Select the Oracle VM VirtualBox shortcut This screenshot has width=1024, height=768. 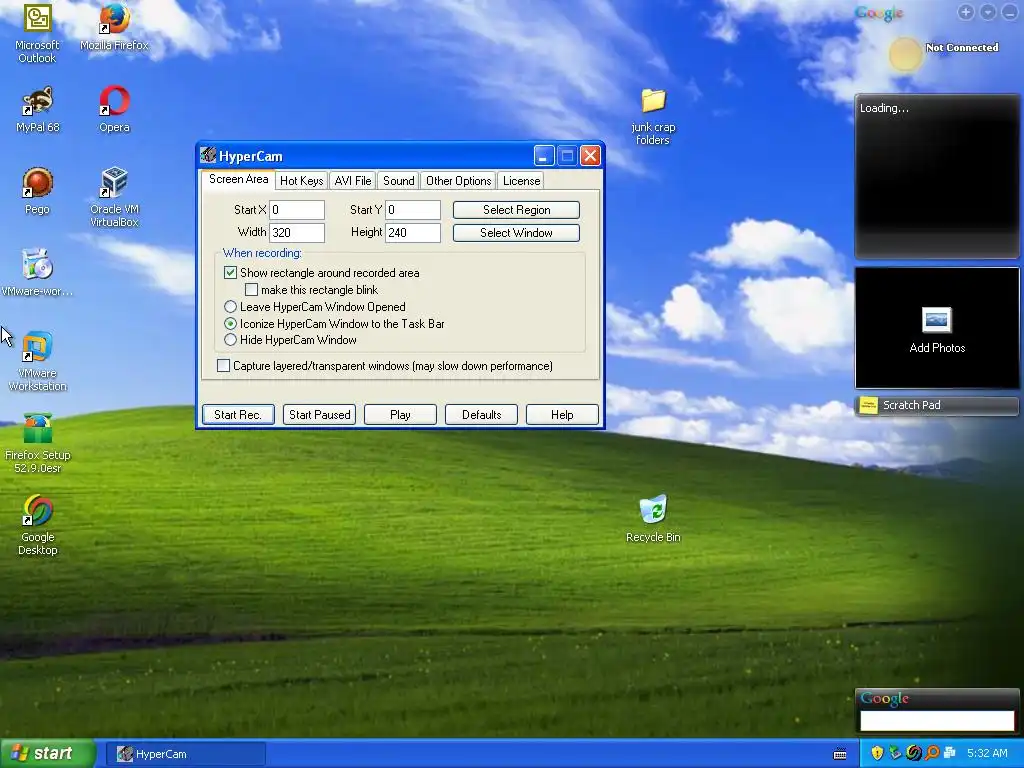(x=114, y=197)
